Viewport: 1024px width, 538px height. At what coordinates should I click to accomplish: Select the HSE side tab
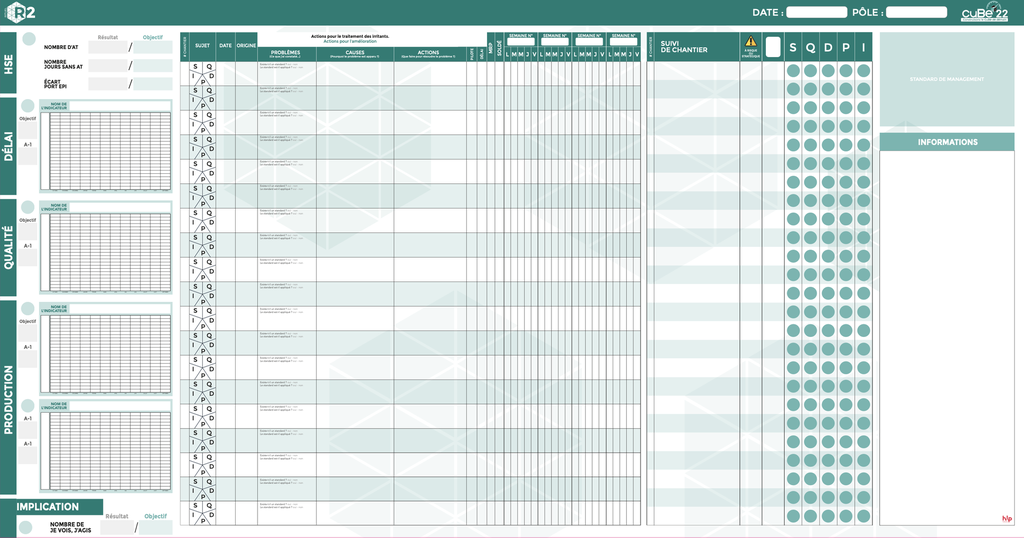(x=8, y=62)
